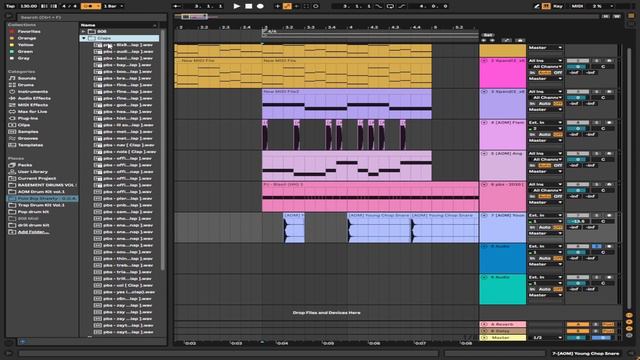Start playback with the Play button
The height and width of the screenshot is (360, 640).
pyautogui.click(x=237, y=6)
